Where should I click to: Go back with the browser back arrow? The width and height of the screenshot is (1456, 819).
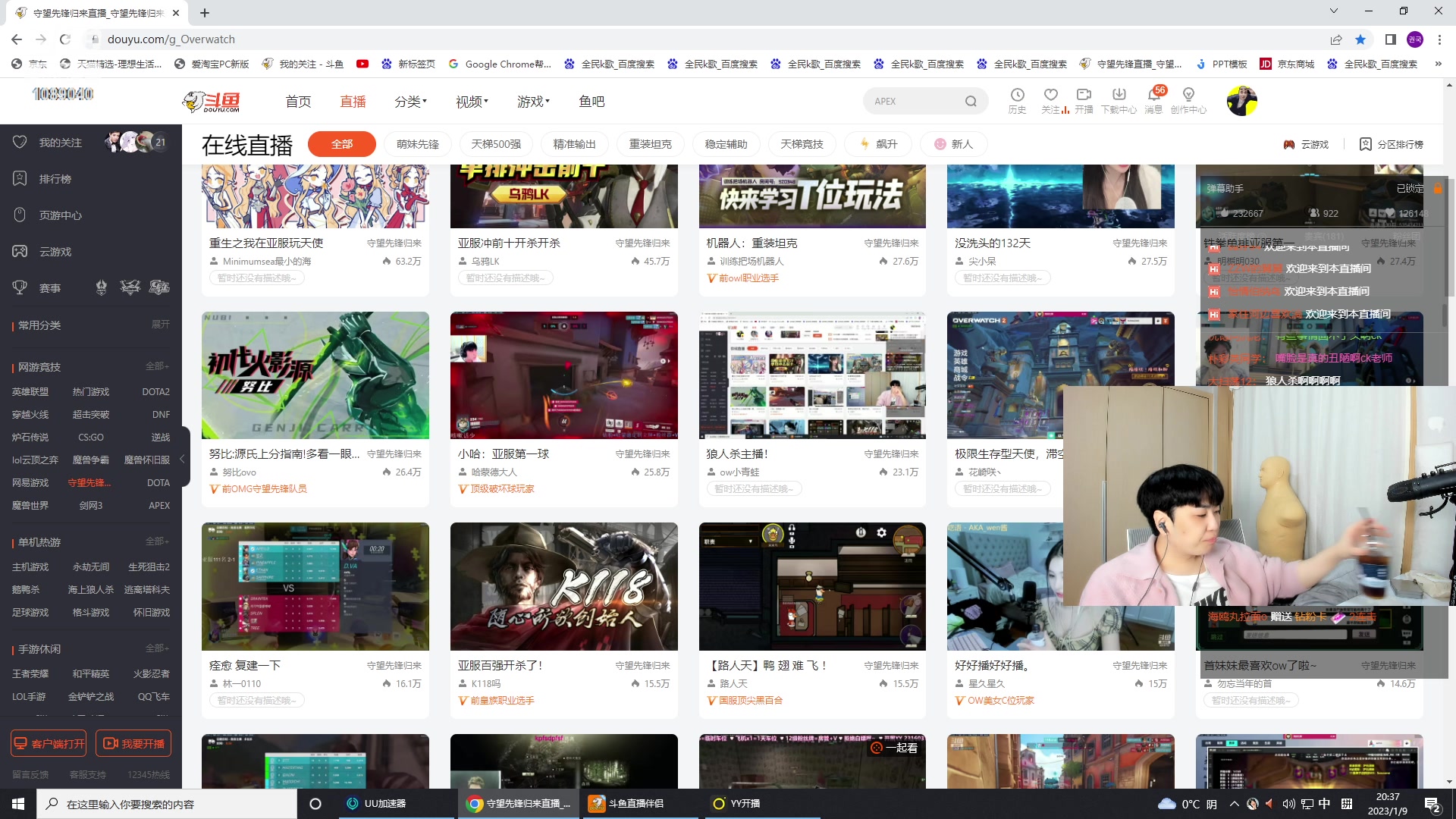[17, 39]
